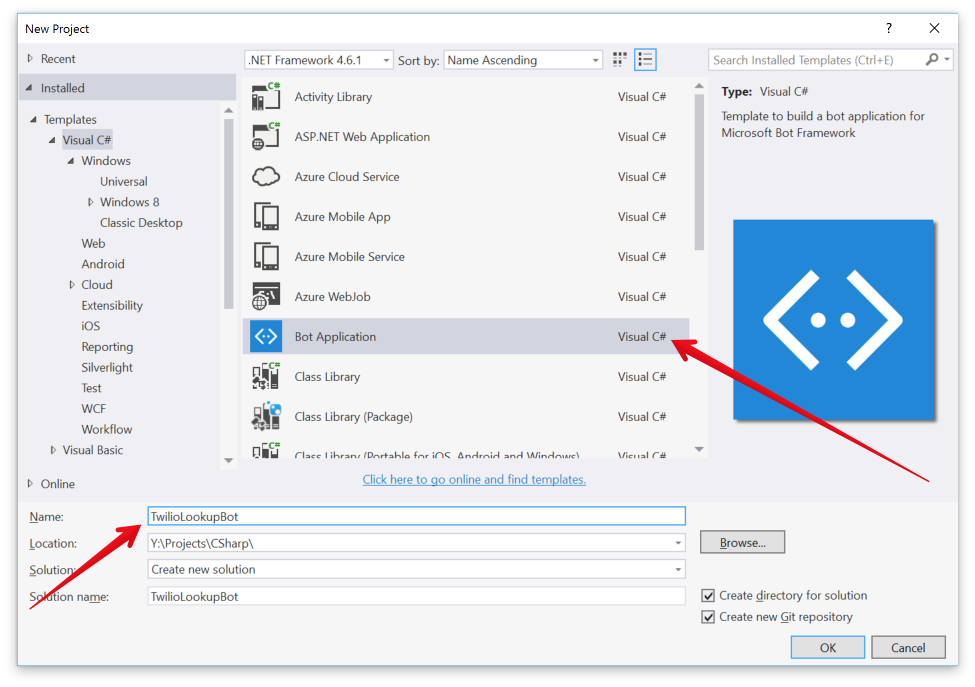Select the Extensibility category
Screen dimensions: 975x687
pos(112,305)
